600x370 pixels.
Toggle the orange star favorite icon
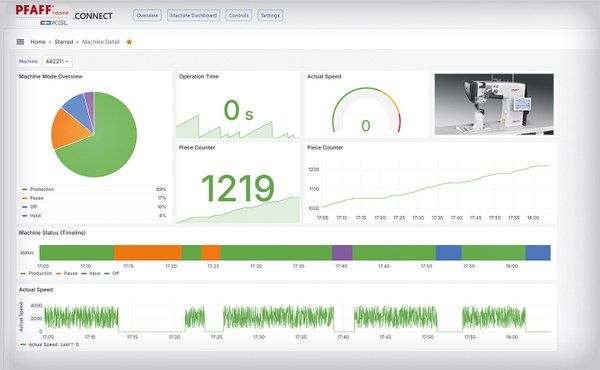click(129, 42)
